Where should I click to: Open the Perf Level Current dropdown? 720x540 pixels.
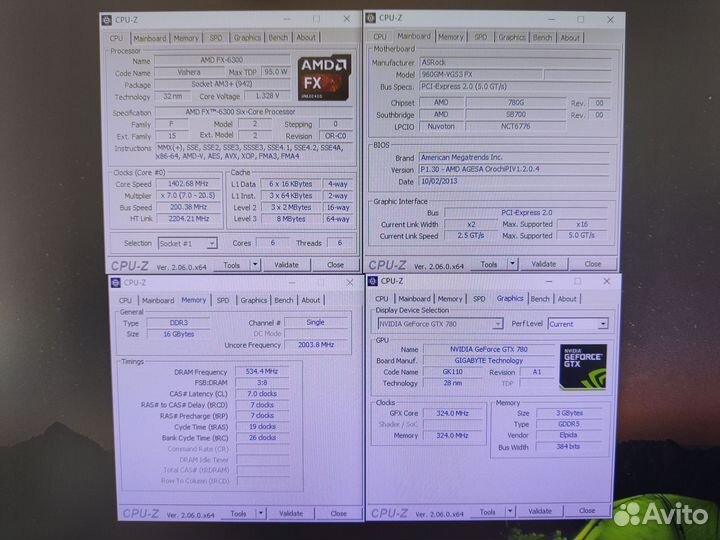[603, 324]
